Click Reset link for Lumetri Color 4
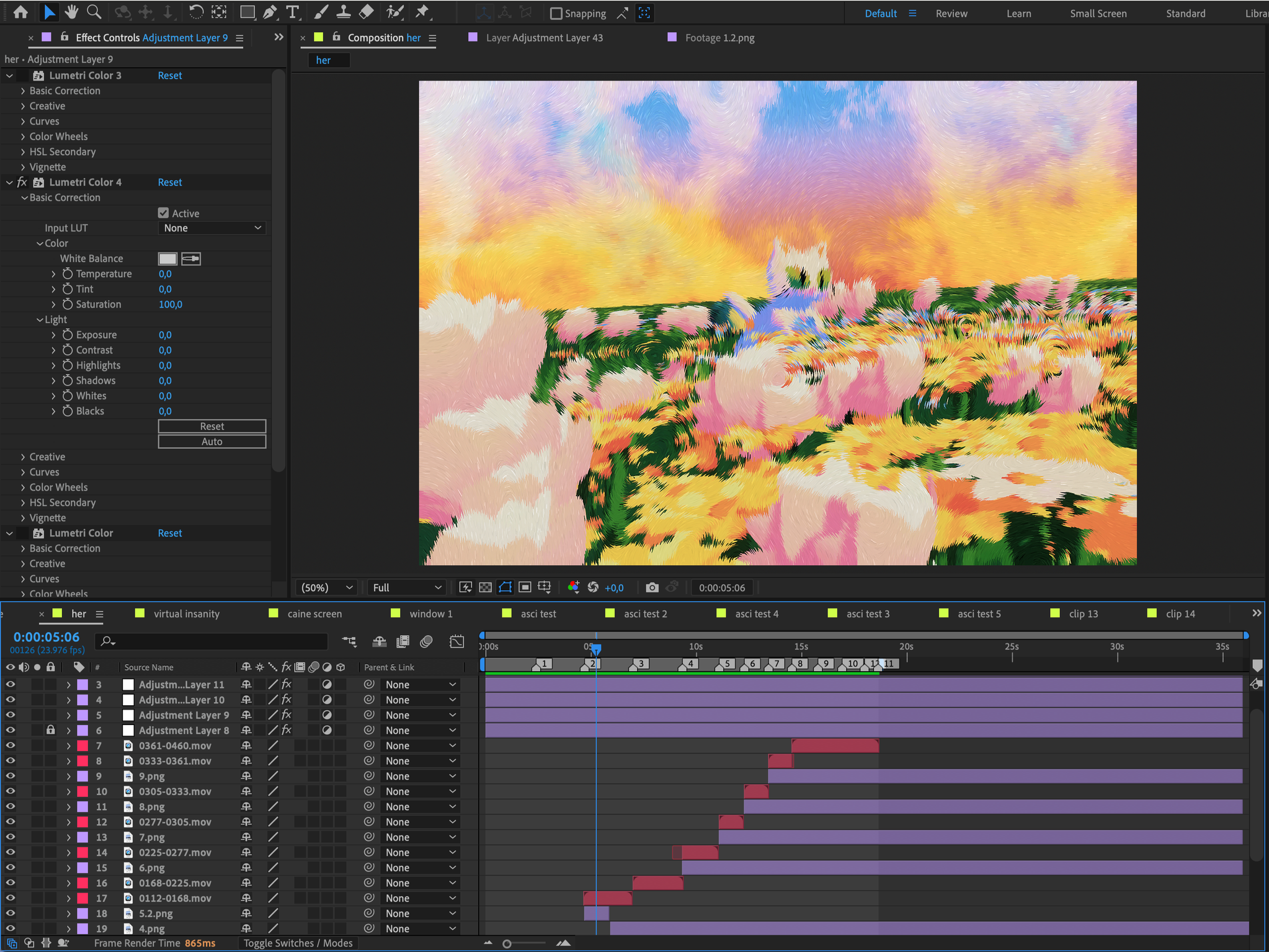The image size is (1269, 952). click(x=169, y=182)
